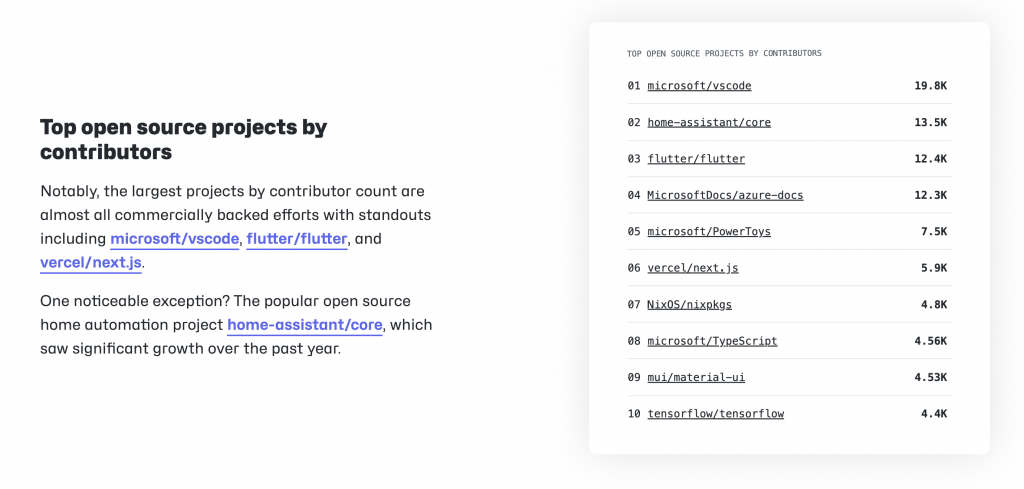Click the small uppercase card title
Image resolution: width=1024 pixels, height=489 pixels.
(724, 53)
